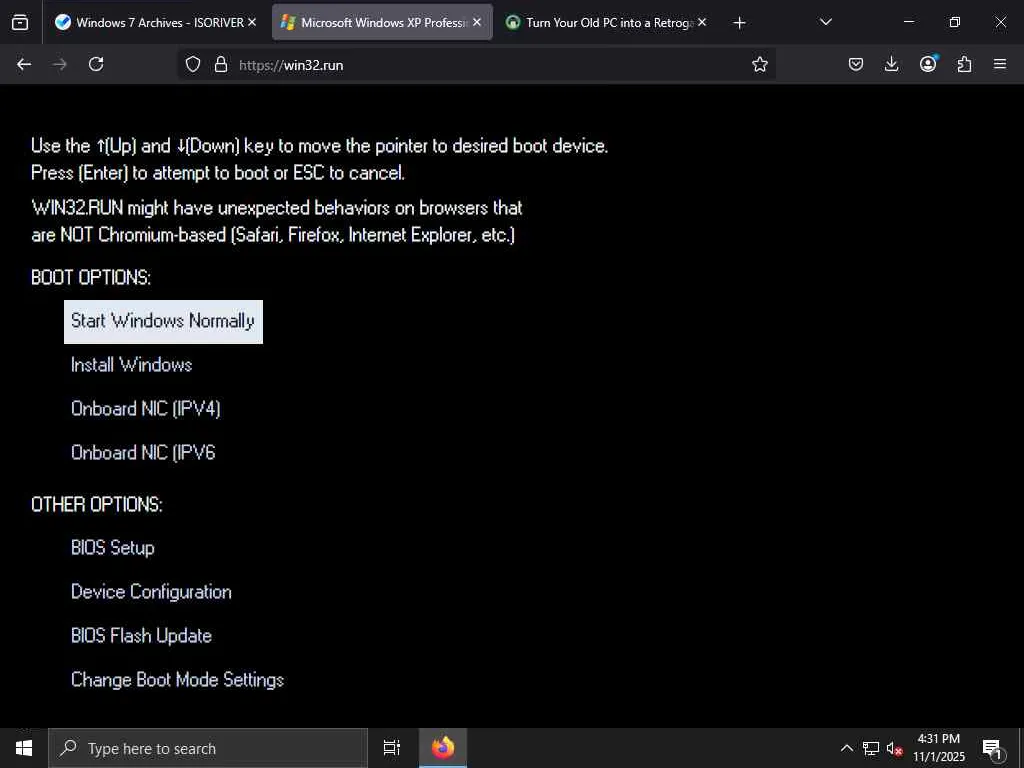Go back to the previous page
The width and height of the screenshot is (1024, 768).
[x=24, y=64]
